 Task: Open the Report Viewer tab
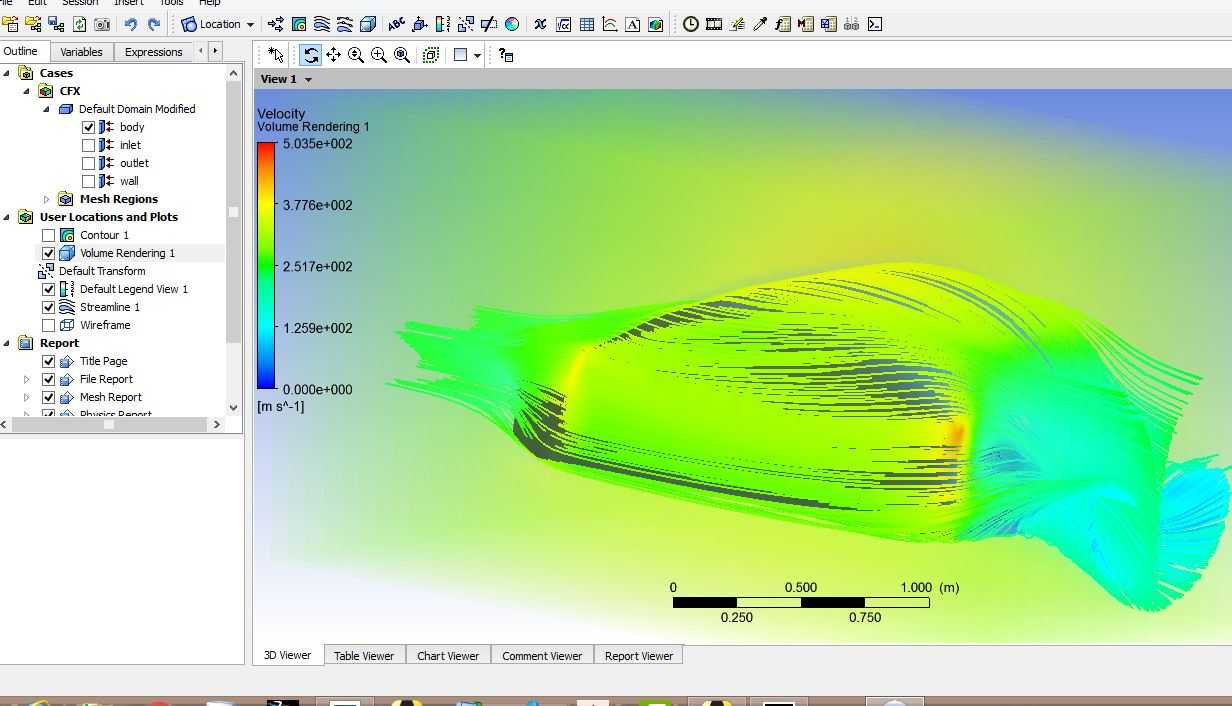[639, 656]
